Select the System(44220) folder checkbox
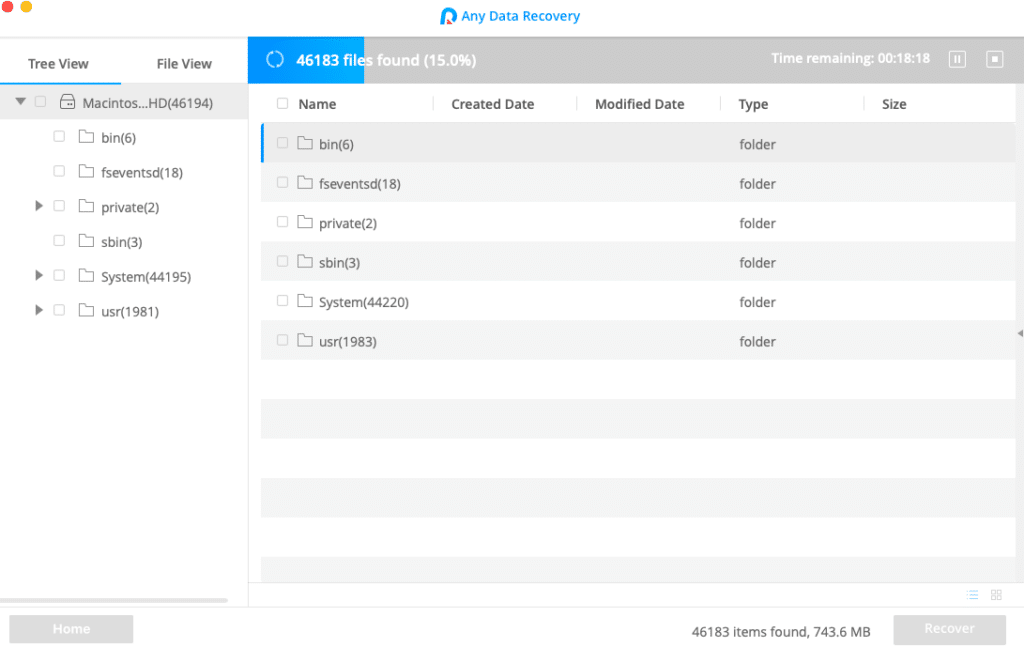This screenshot has width=1024, height=647. 280,301
